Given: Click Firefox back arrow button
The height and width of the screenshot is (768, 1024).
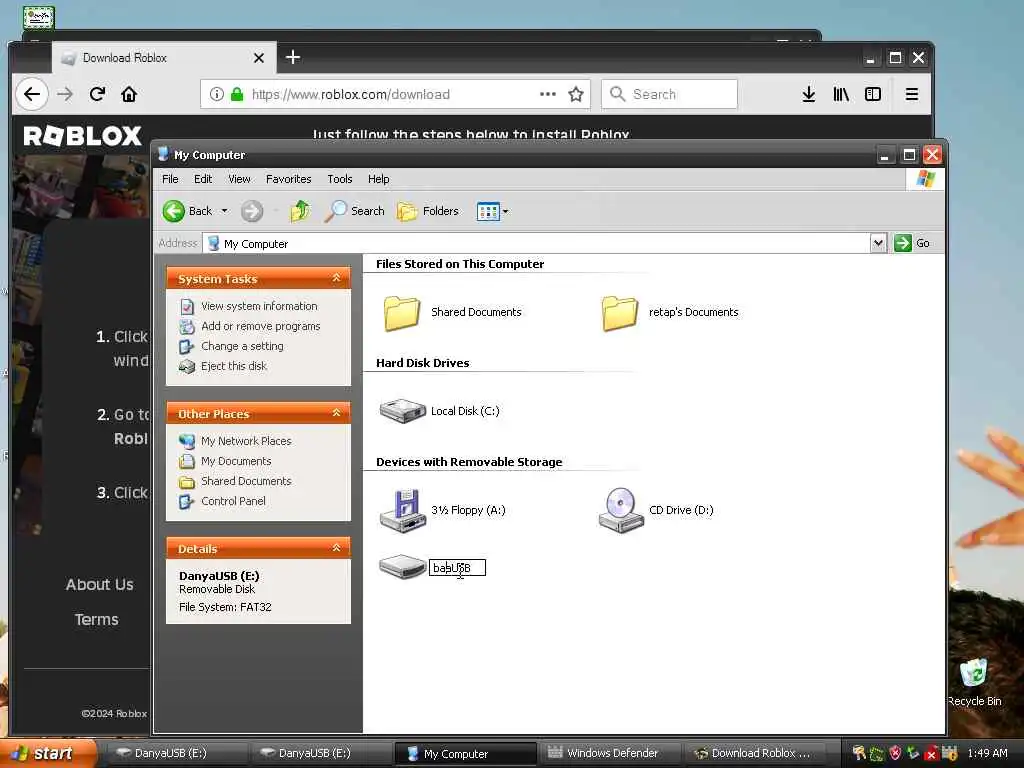Looking at the screenshot, I should tap(31, 94).
